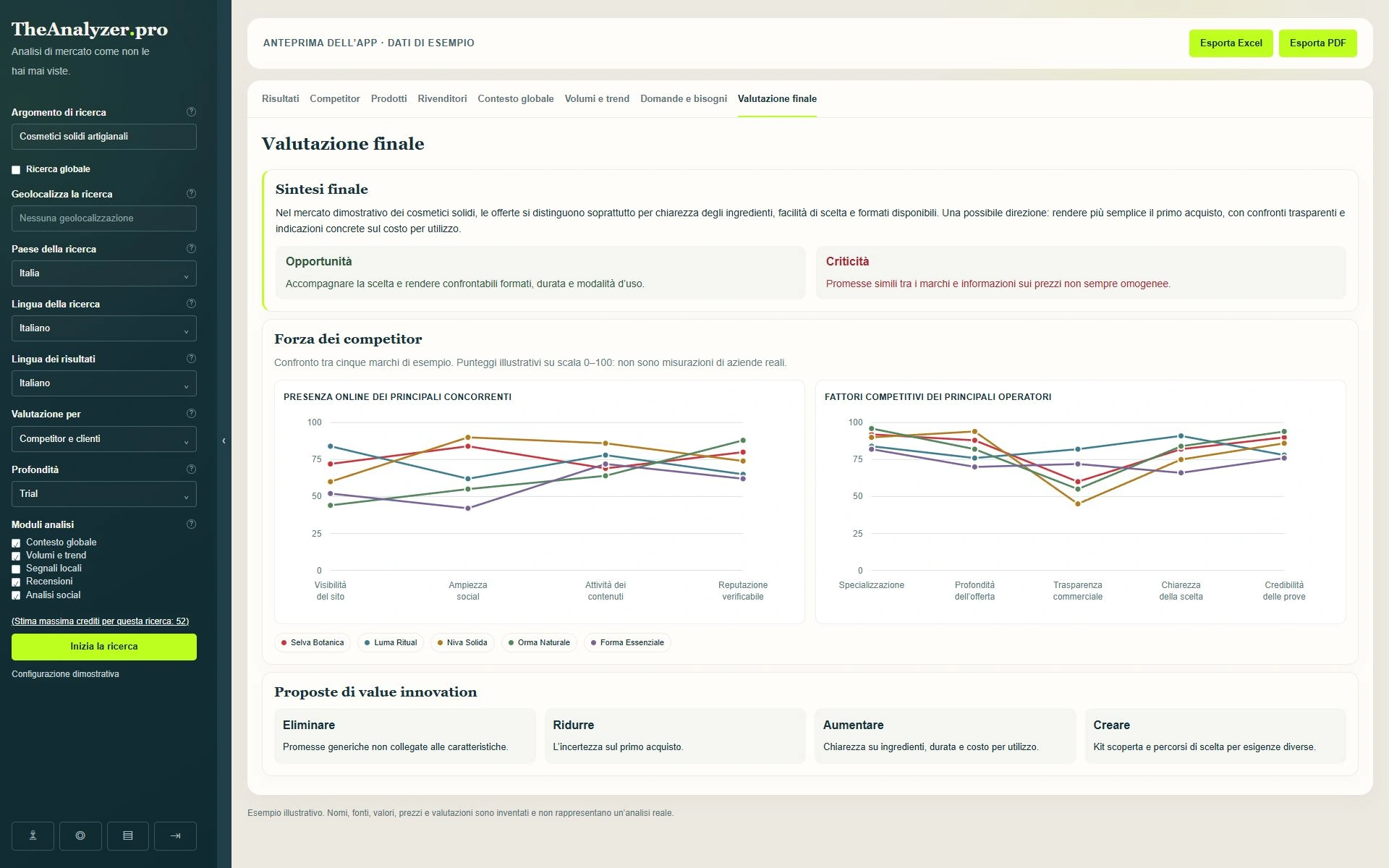Open the Paese della ricerca dropdown showing Italia
Image resolution: width=1389 pixels, height=868 pixels.
(104, 273)
